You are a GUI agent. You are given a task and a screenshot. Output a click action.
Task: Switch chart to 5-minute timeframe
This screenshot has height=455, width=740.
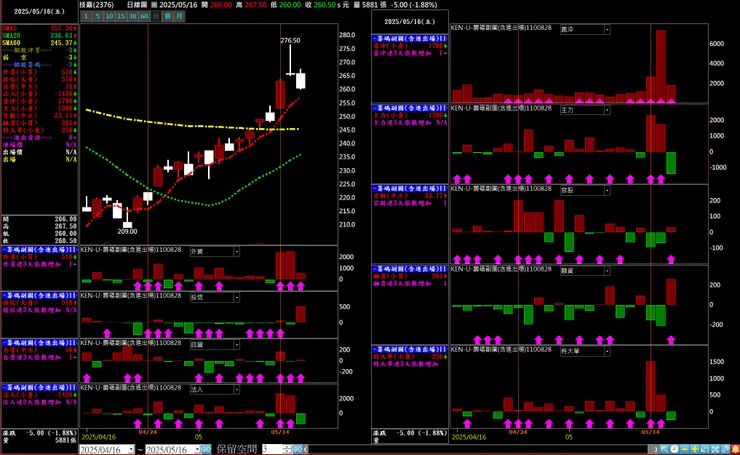click(x=98, y=16)
